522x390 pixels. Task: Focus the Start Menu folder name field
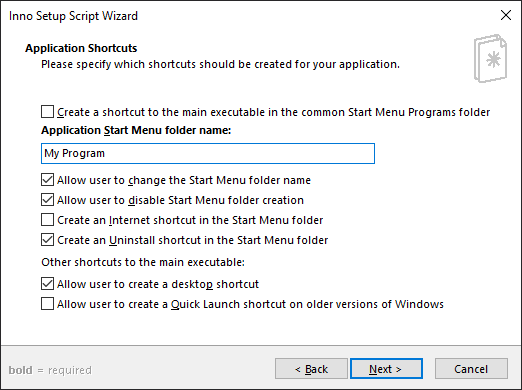208,153
